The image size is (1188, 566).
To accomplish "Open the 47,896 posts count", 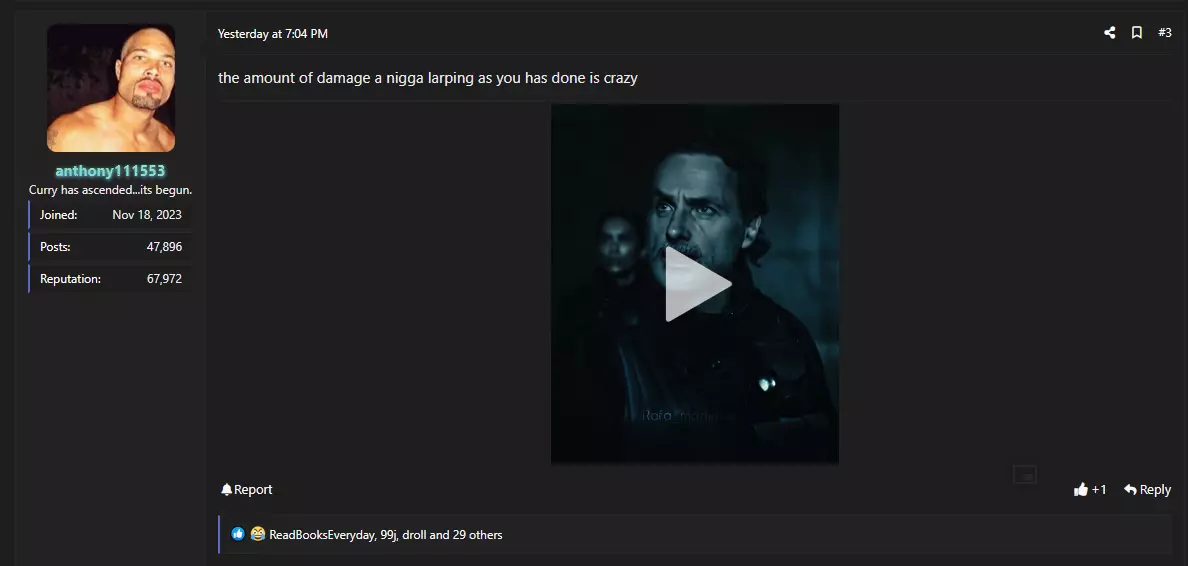I will tap(164, 247).
